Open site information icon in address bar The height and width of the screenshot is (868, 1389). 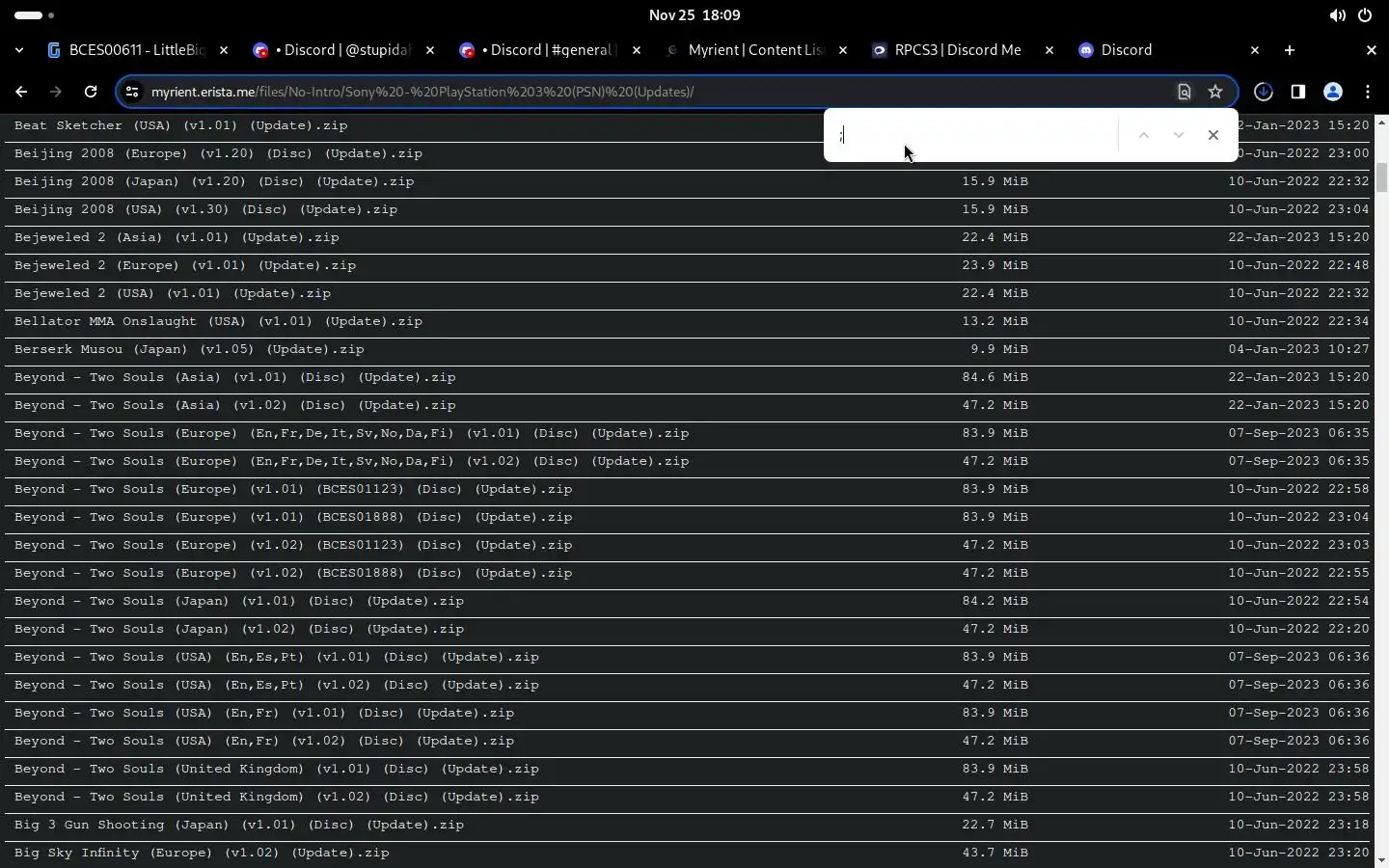pyautogui.click(x=133, y=92)
